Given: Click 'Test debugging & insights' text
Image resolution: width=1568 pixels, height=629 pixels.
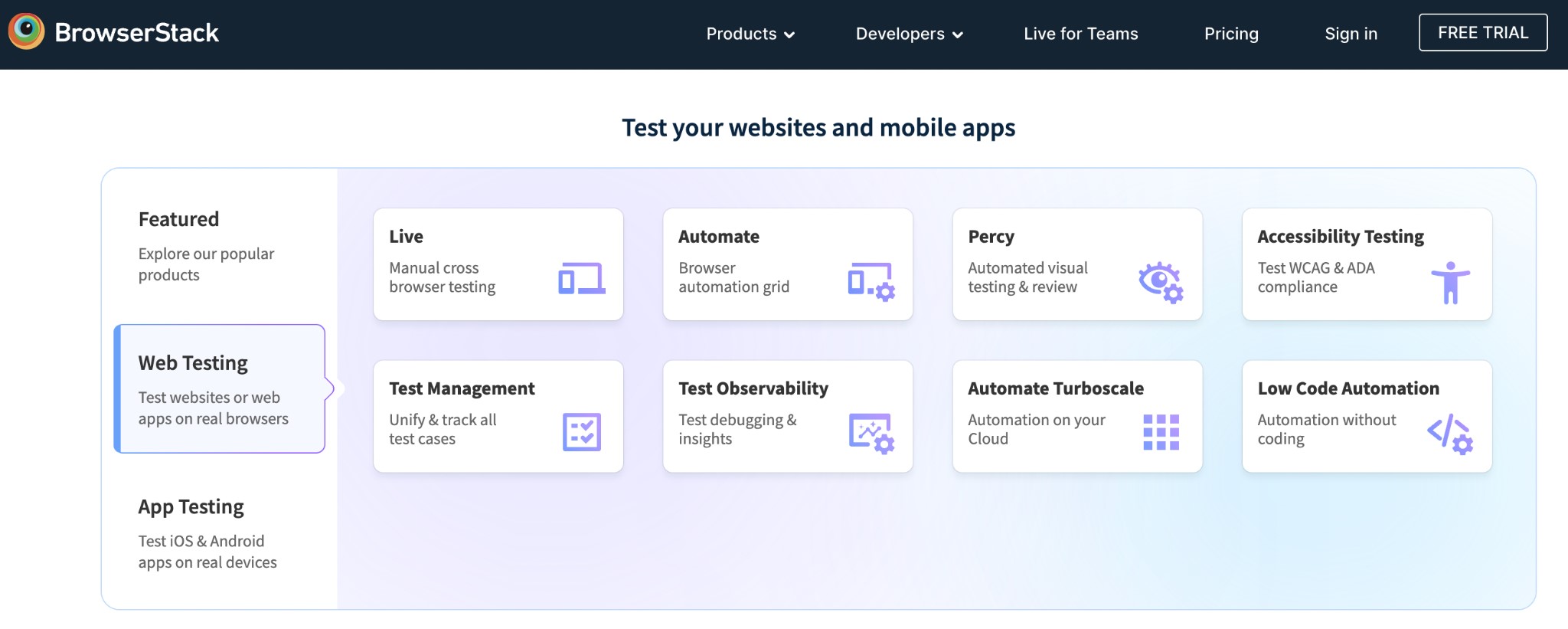Looking at the screenshot, I should (737, 429).
